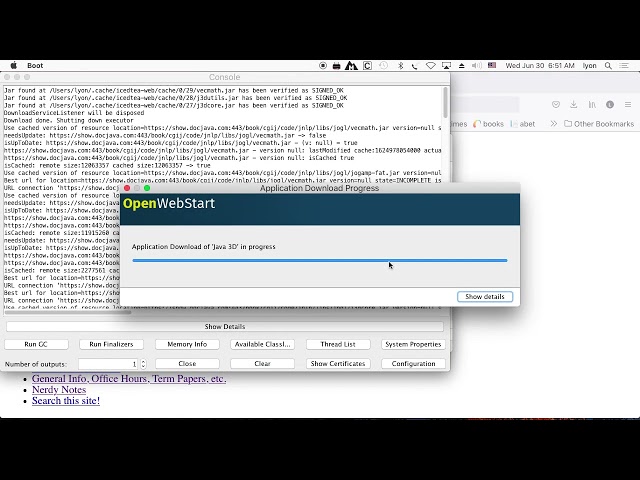Image resolution: width=640 pixels, height=480 pixels.
Task: Click the log line about j3dcore.jar SIGNED_OK
Action: [x=174, y=105]
